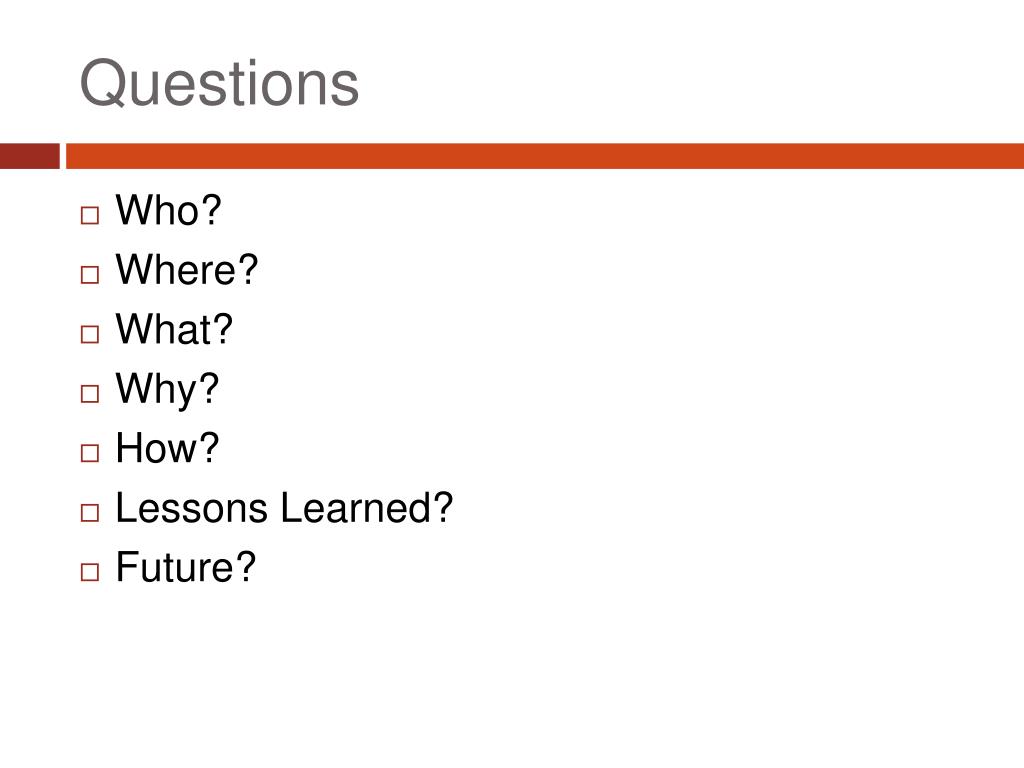Click the square bullet beside Why?
The image size is (1024, 768).
[x=90, y=394]
